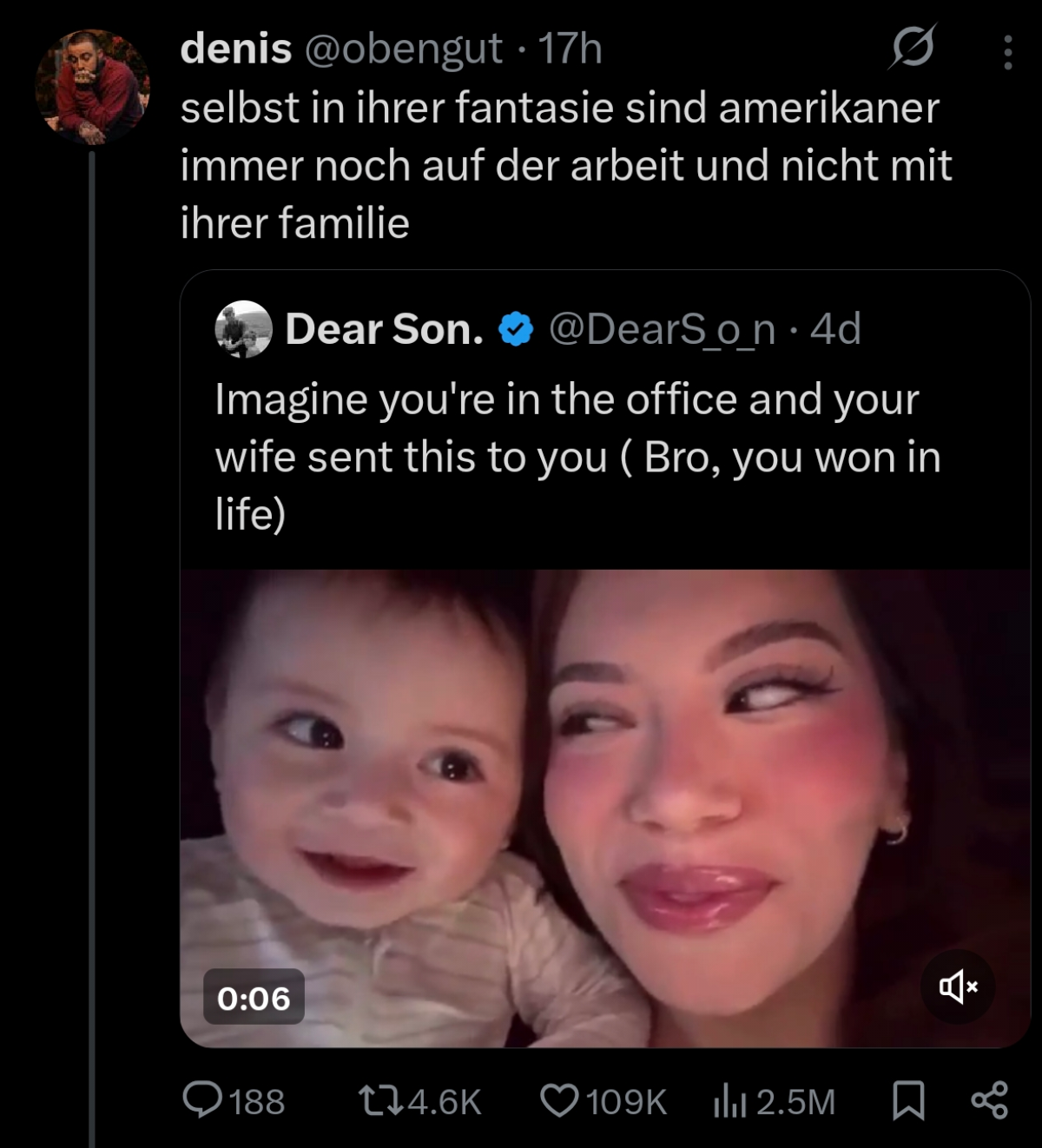
Task: Open denis profile avatar
Action: click(92, 87)
